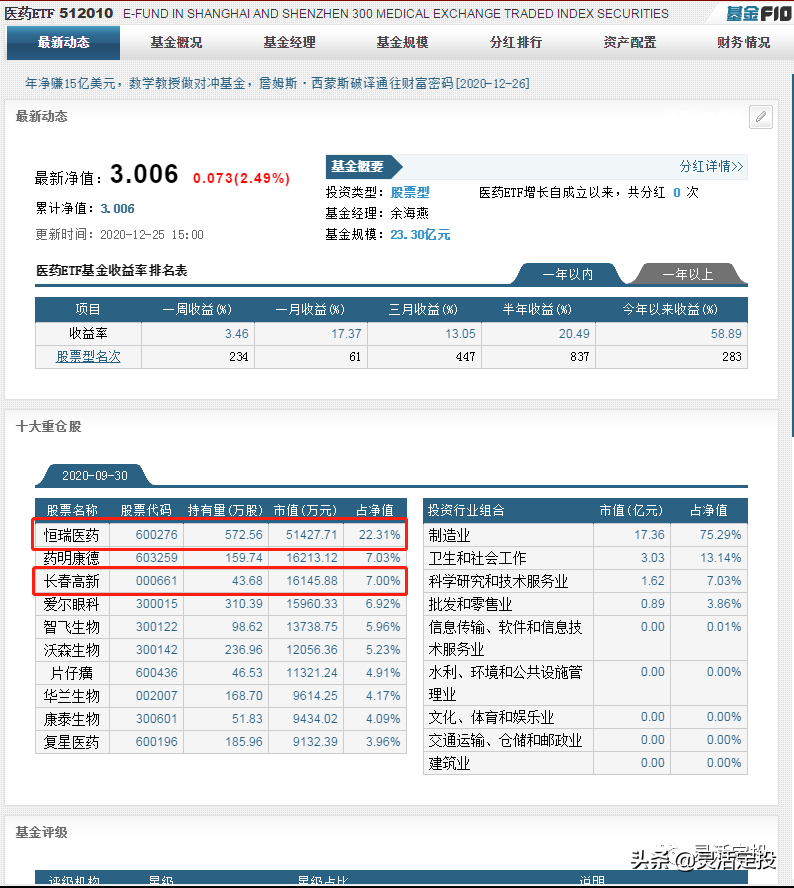Image resolution: width=794 pixels, height=888 pixels.
Task: Click the stock name 片仔癀
Action: click(71, 673)
